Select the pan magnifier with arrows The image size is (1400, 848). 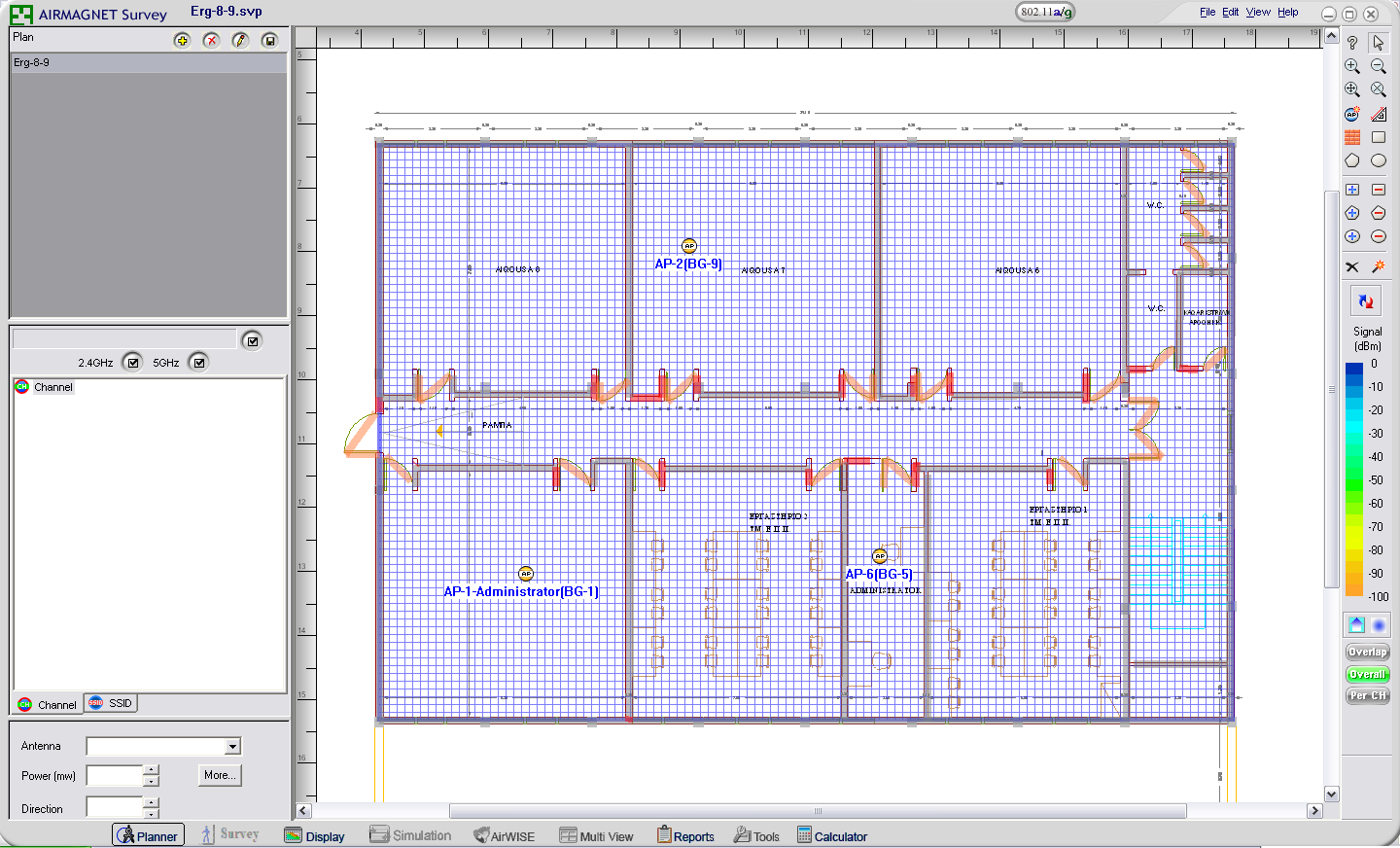click(x=1352, y=89)
